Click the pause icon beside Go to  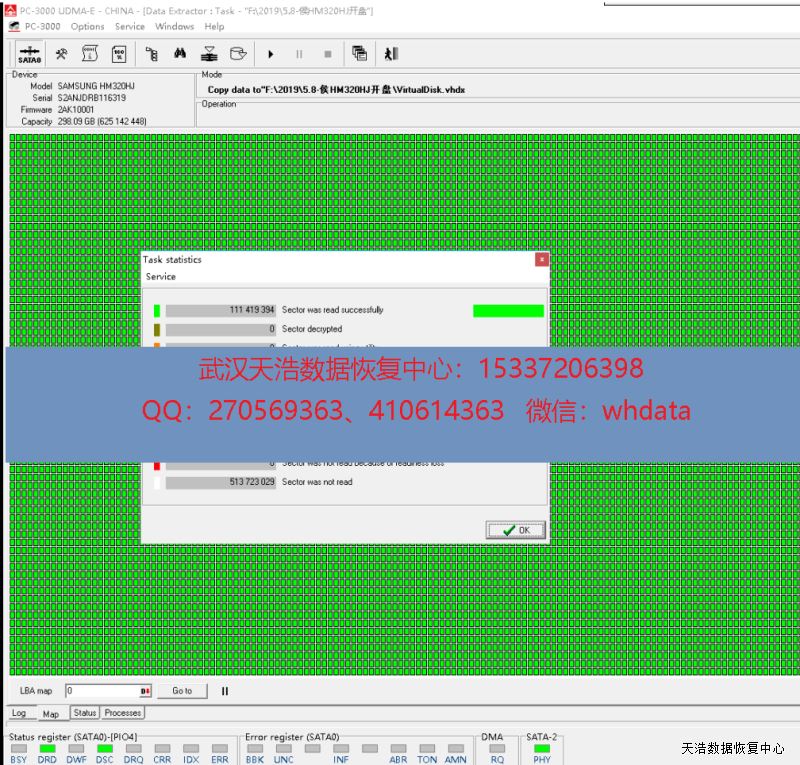pyautogui.click(x=225, y=691)
